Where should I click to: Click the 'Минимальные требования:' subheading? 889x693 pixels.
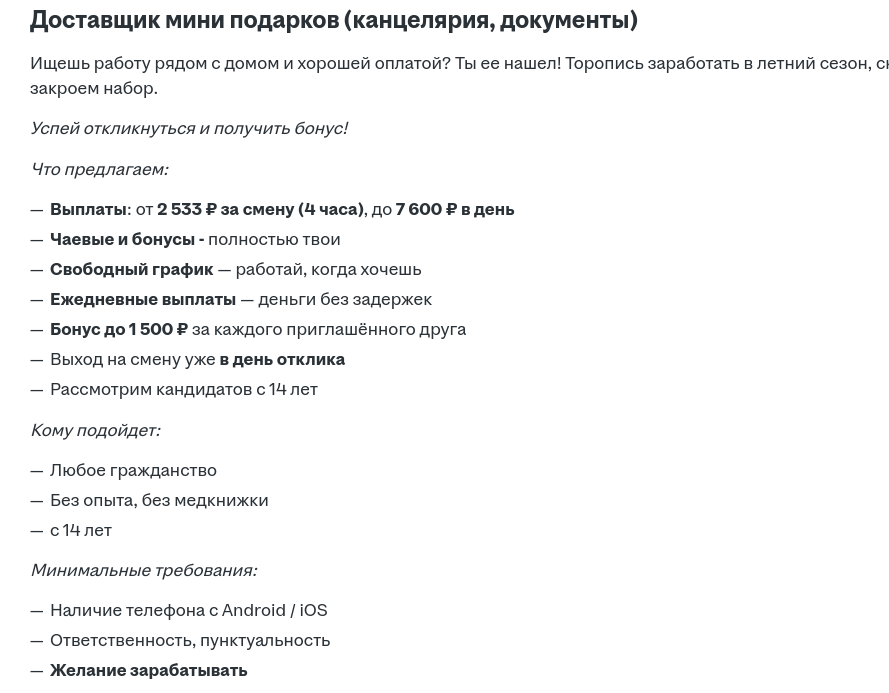coord(143,570)
